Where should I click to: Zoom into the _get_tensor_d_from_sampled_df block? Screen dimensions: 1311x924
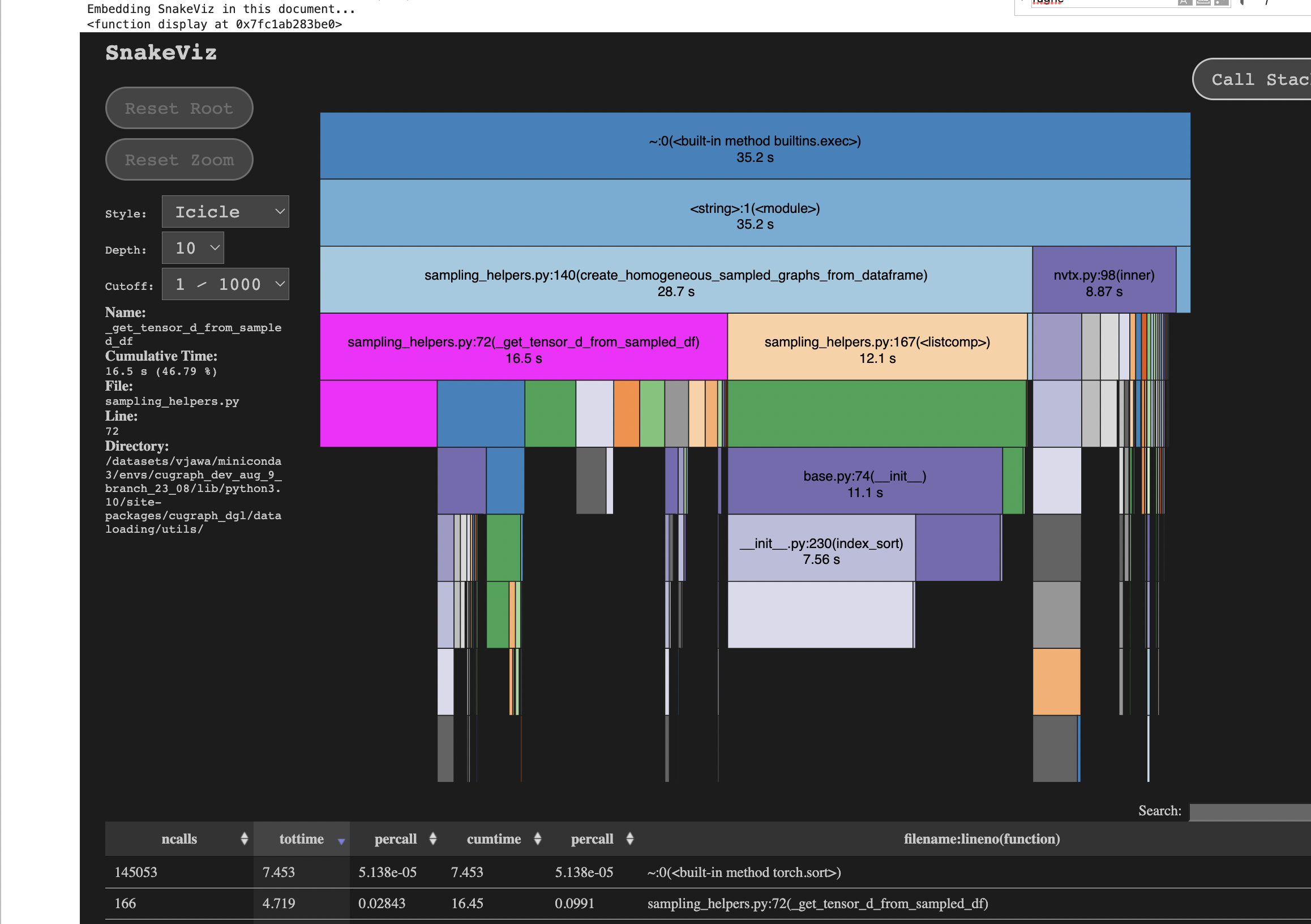524,346
